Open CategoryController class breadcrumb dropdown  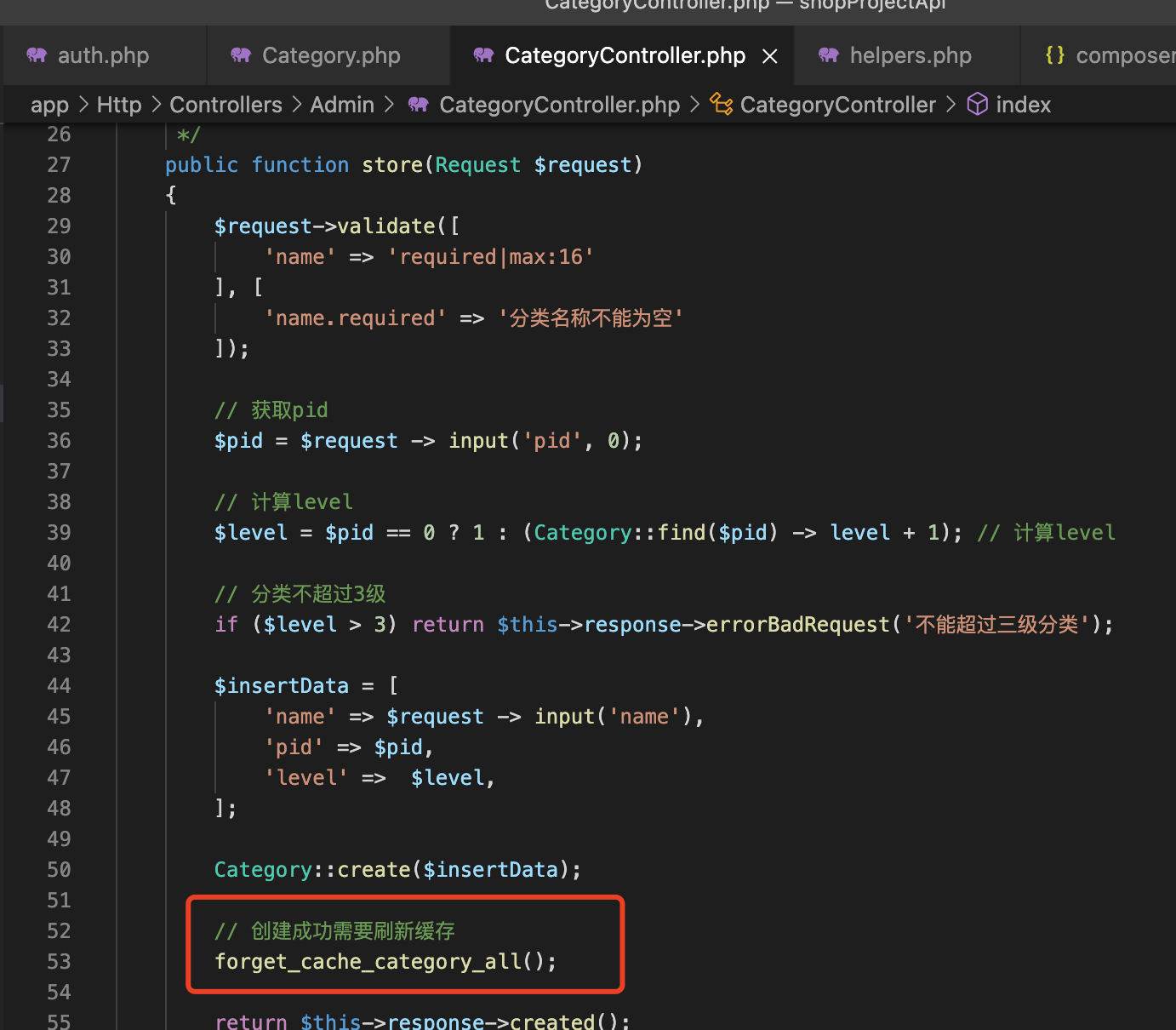(837, 105)
